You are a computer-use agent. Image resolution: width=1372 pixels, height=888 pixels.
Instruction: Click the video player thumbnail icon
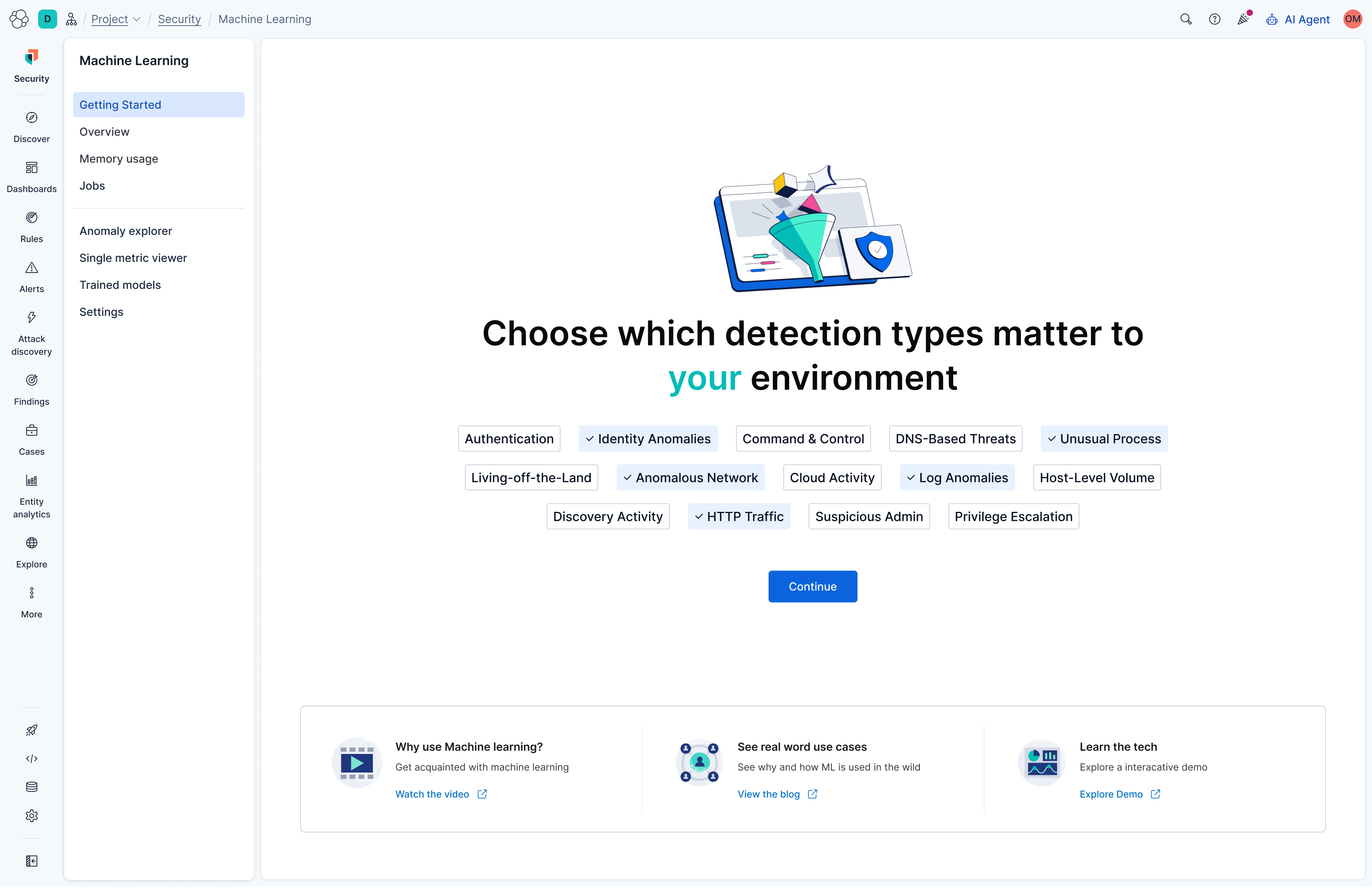click(x=357, y=762)
